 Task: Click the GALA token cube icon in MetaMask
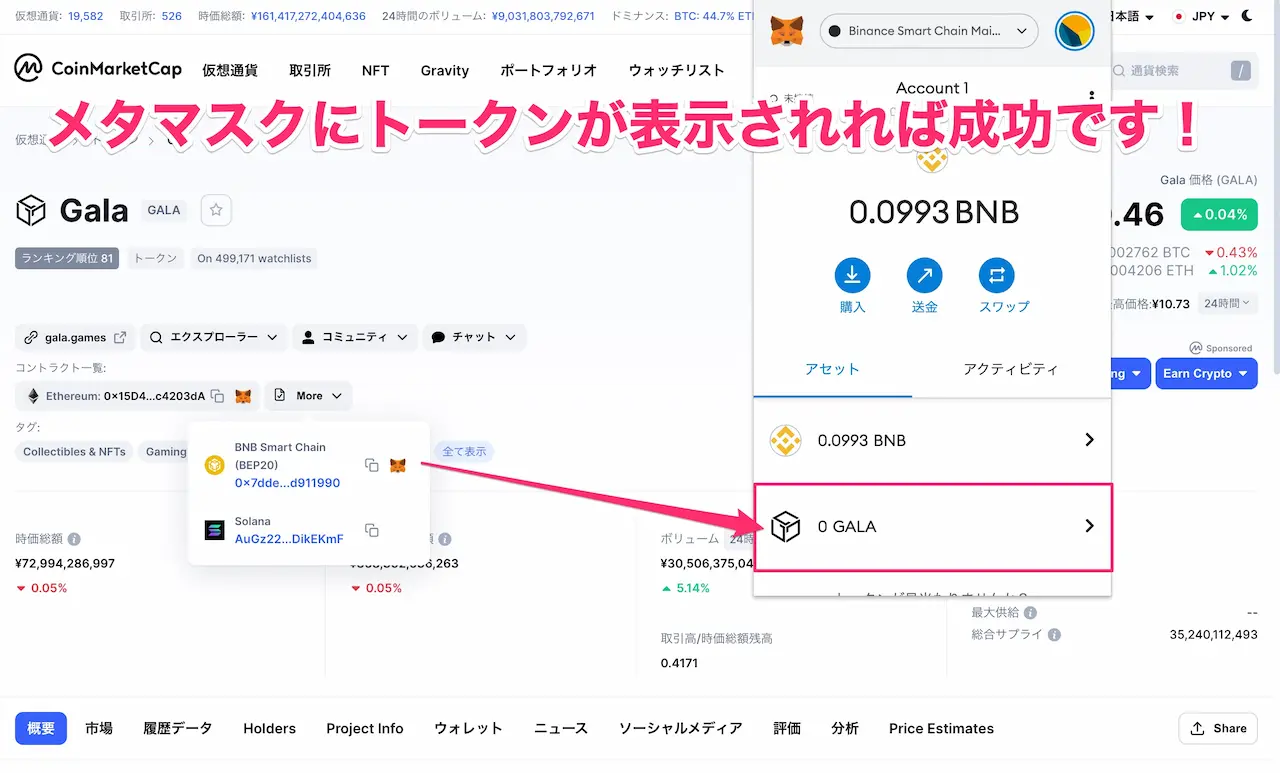tap(785, 527)
